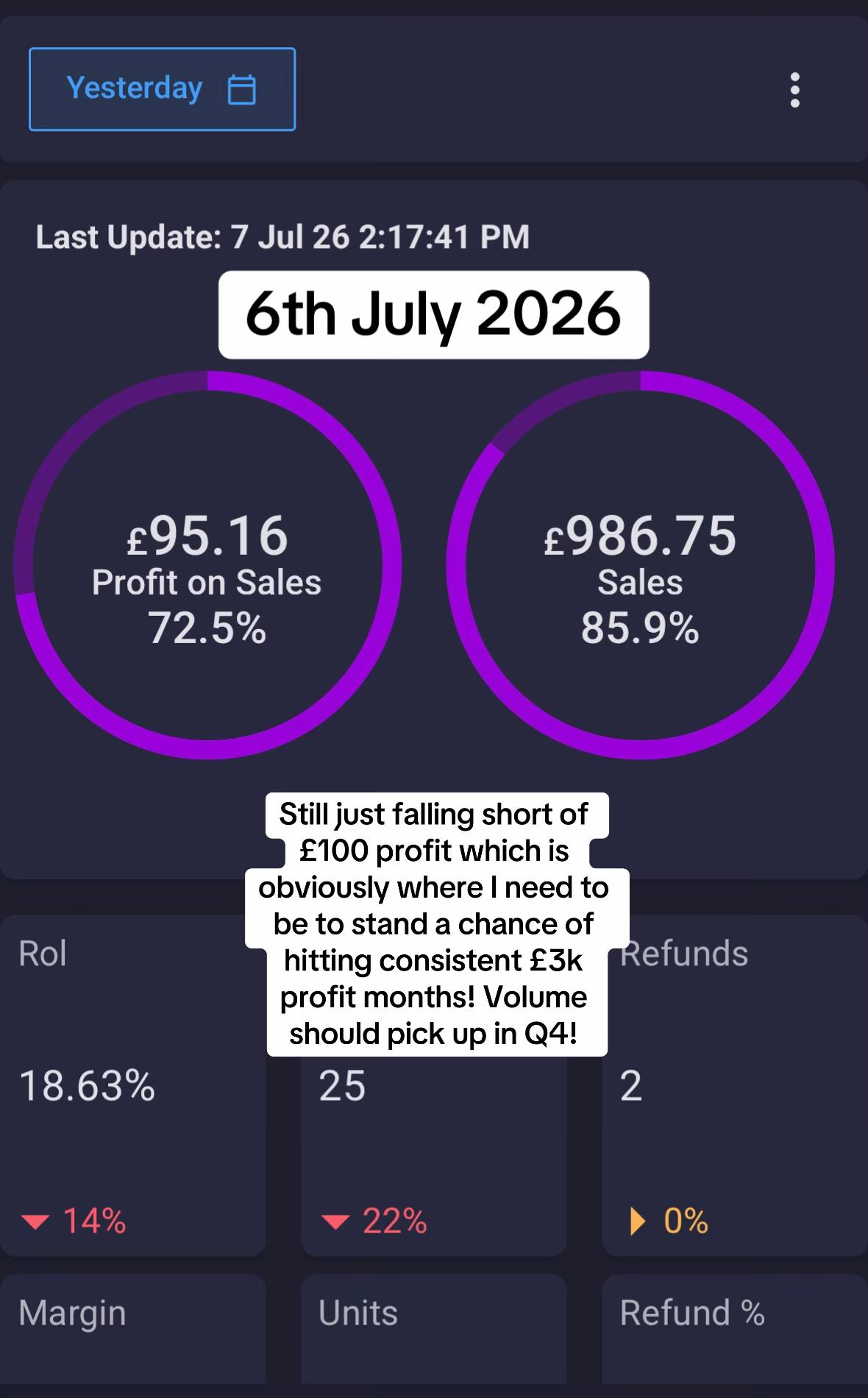Click the 85.9% sales percentage

(640, 629)
